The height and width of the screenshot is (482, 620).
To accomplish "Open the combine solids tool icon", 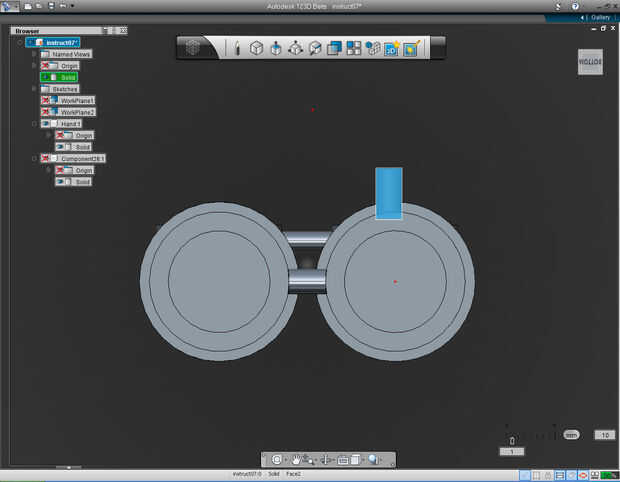I will pyautogui.click(x=334, y=48).
